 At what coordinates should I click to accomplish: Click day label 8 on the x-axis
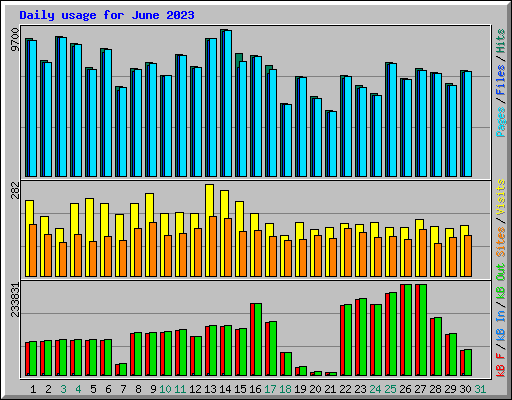coord(138,389)
